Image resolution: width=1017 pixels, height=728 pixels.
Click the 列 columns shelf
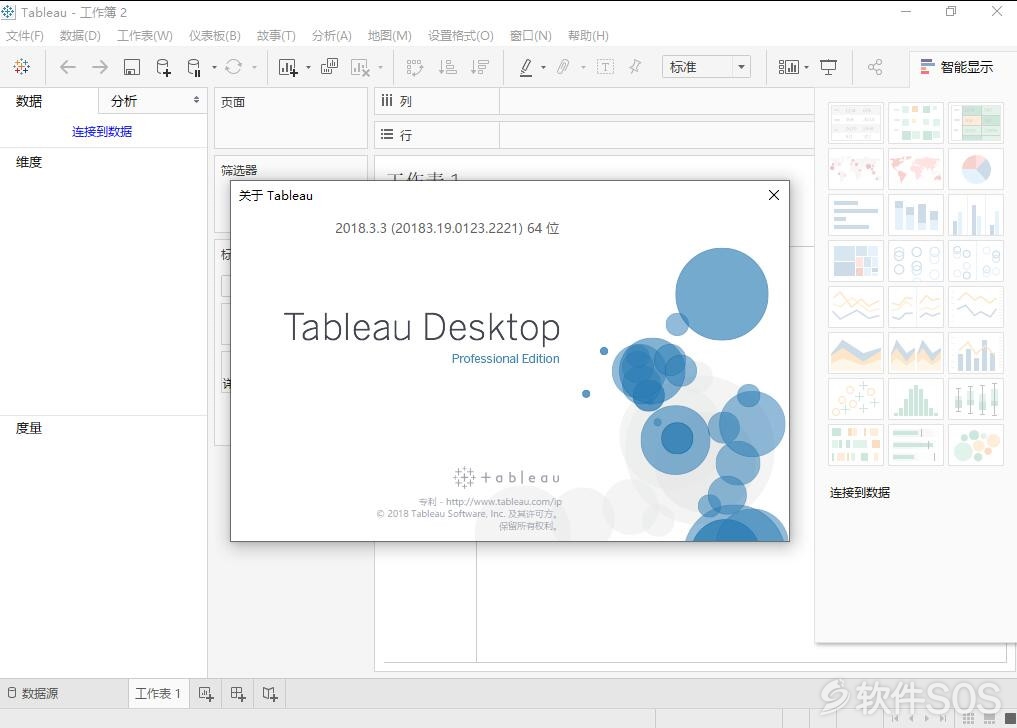point(593,101)
